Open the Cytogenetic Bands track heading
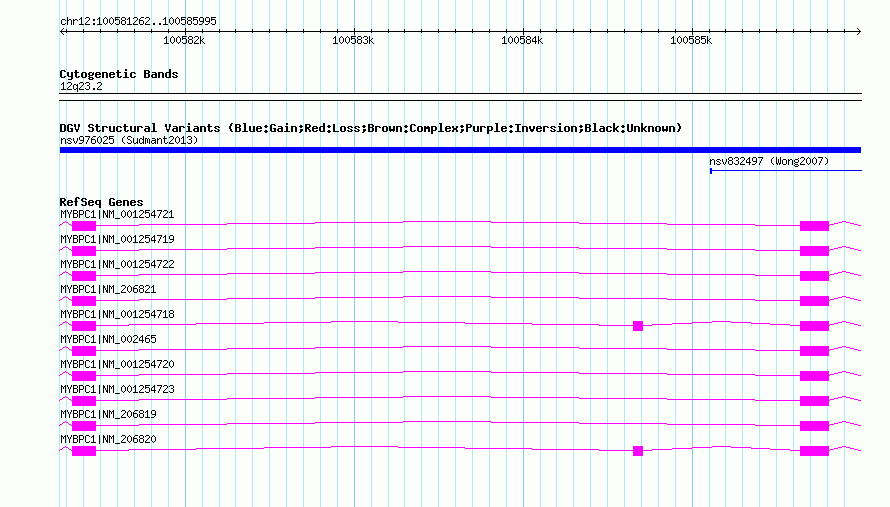 119,74
